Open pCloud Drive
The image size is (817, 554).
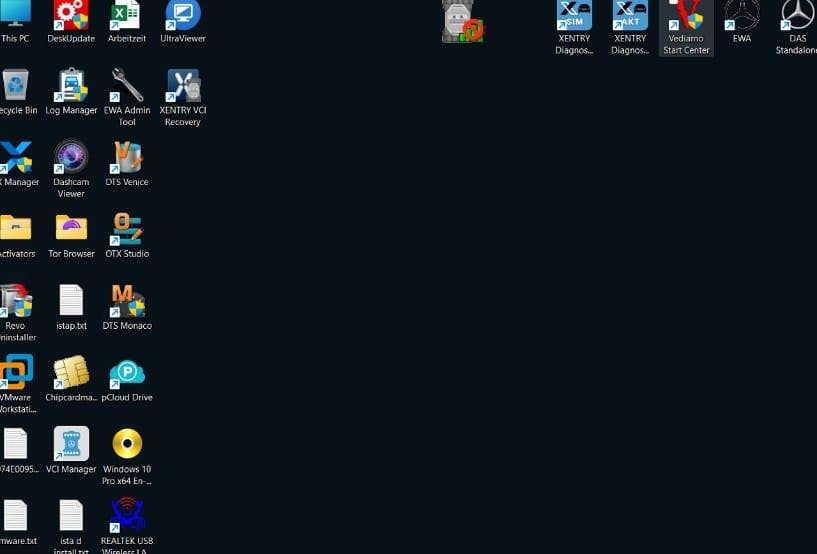127,379
